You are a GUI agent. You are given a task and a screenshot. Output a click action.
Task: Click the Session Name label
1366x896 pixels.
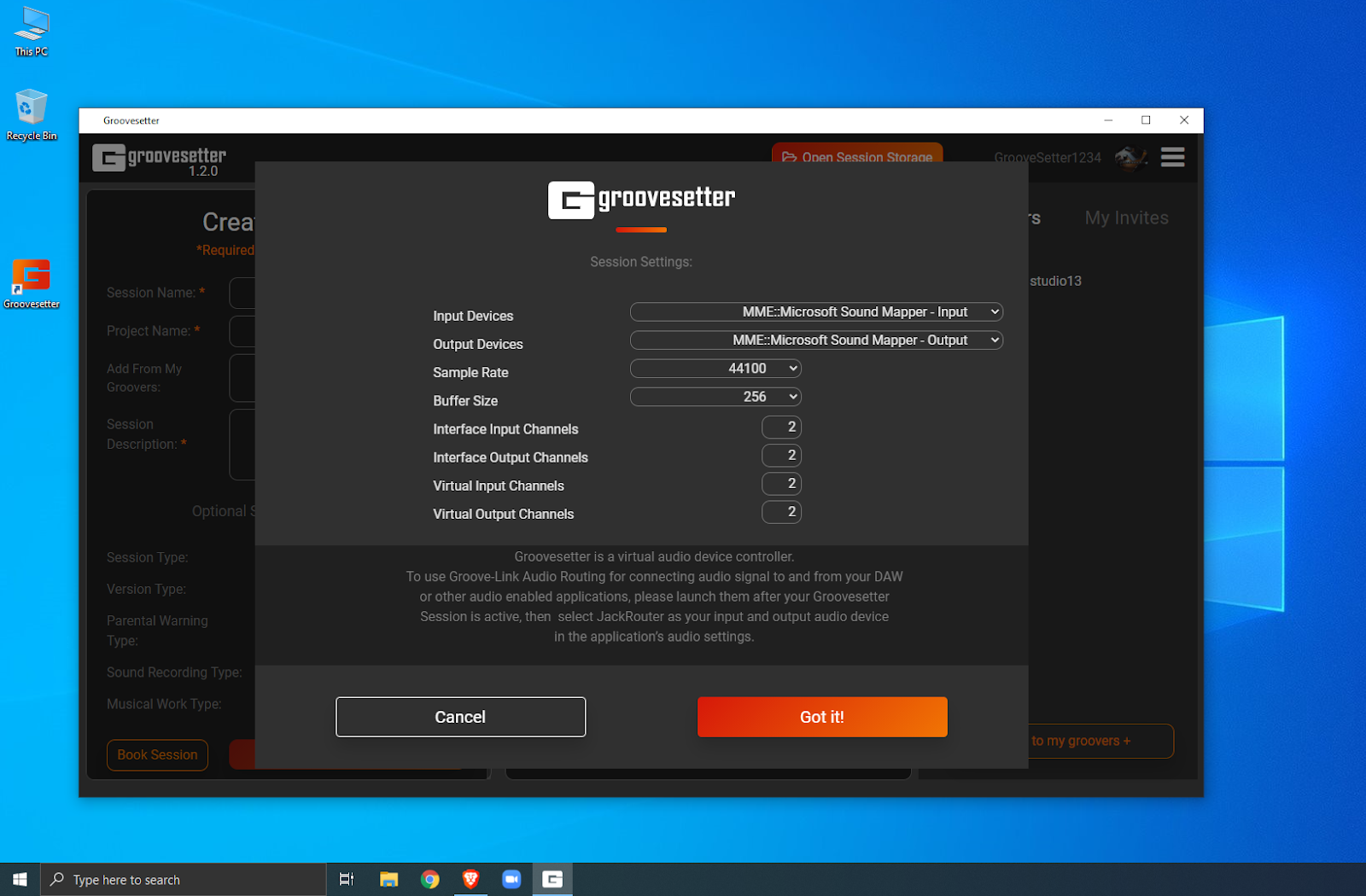pyautogui.click(x=155, y=293)
